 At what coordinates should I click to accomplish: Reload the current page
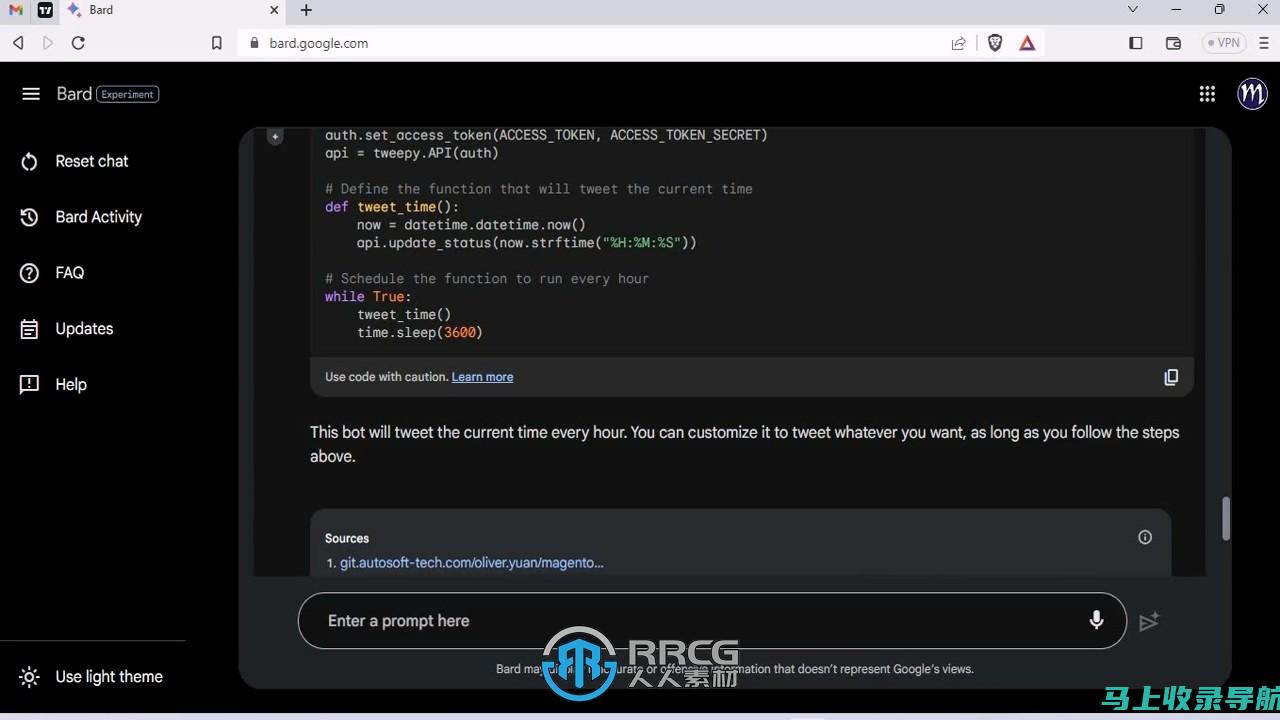point(78,43)
